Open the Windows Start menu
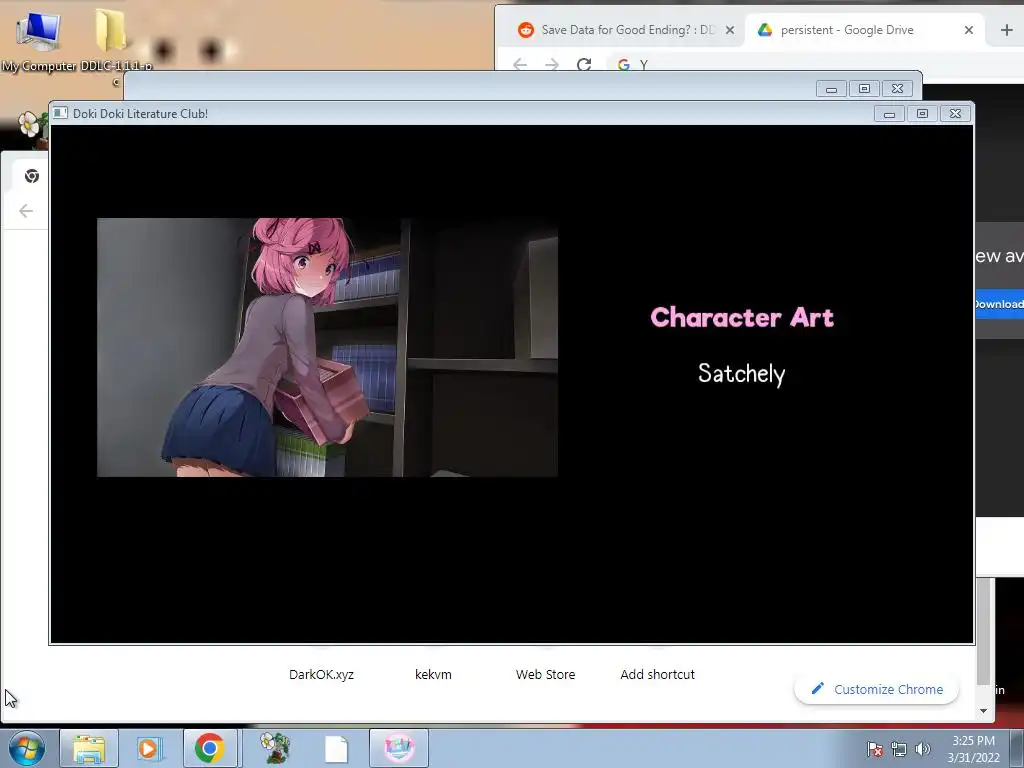Screen dimensions: 1024x768 pyautogui.click(x=26, y=748)
